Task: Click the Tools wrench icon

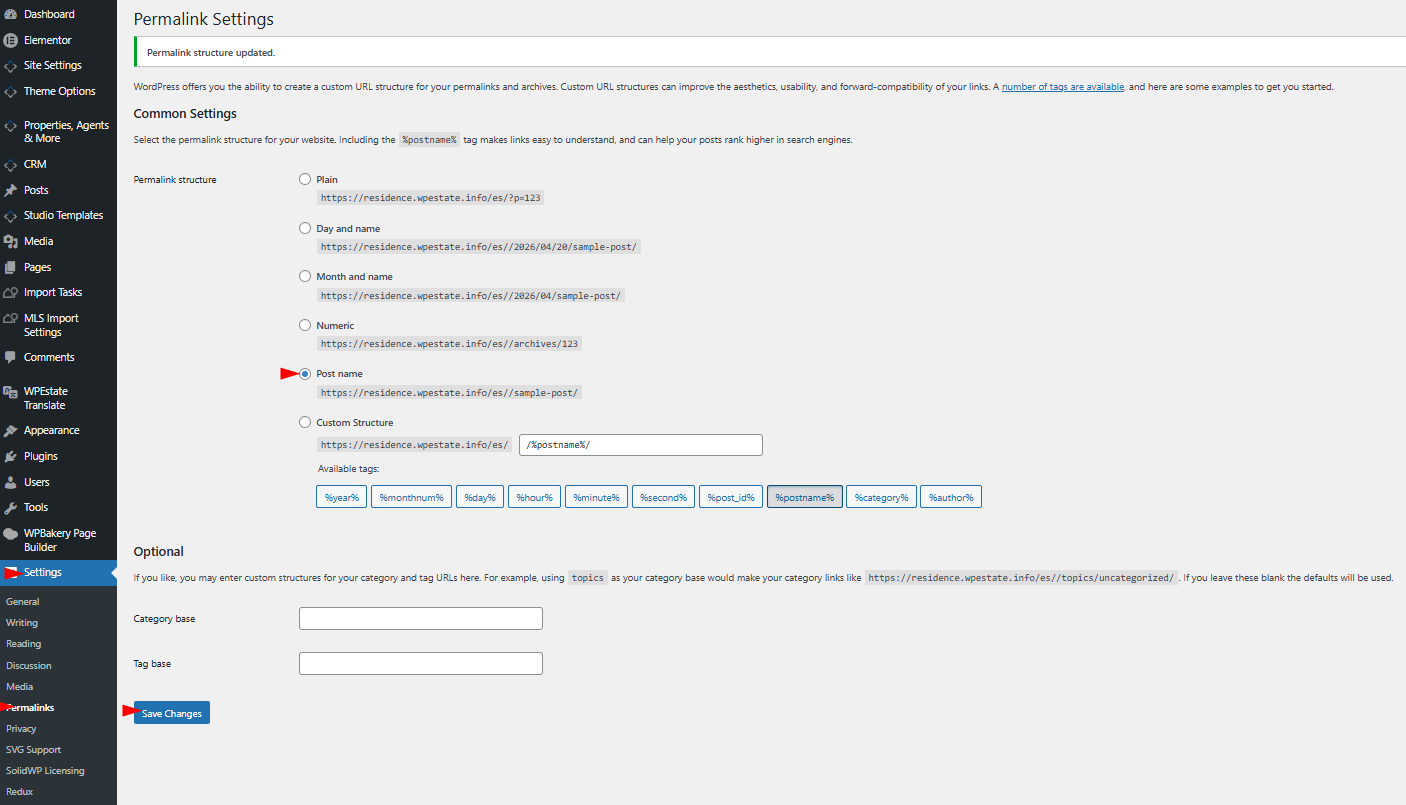Action: (x=11, y=507)
